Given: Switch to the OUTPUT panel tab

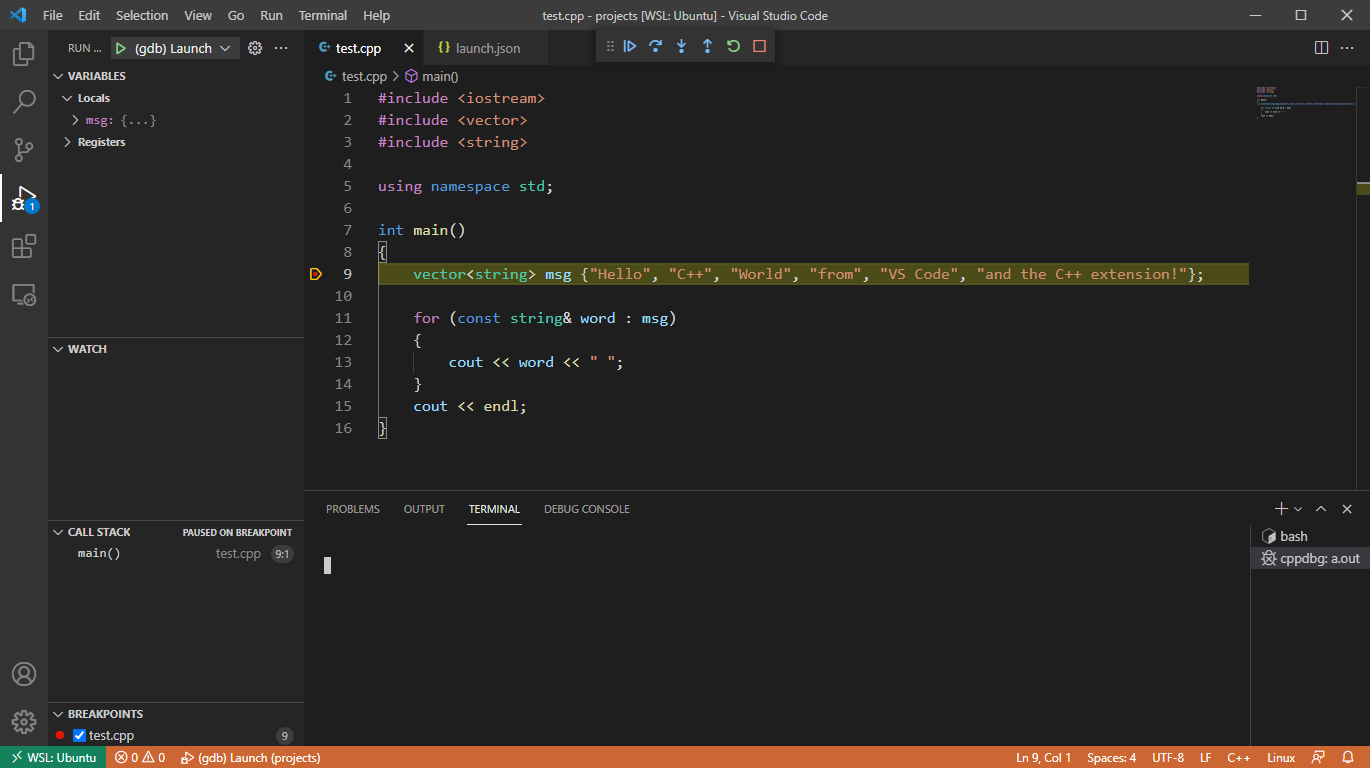Looking at the screenshot, I should 424,509.
